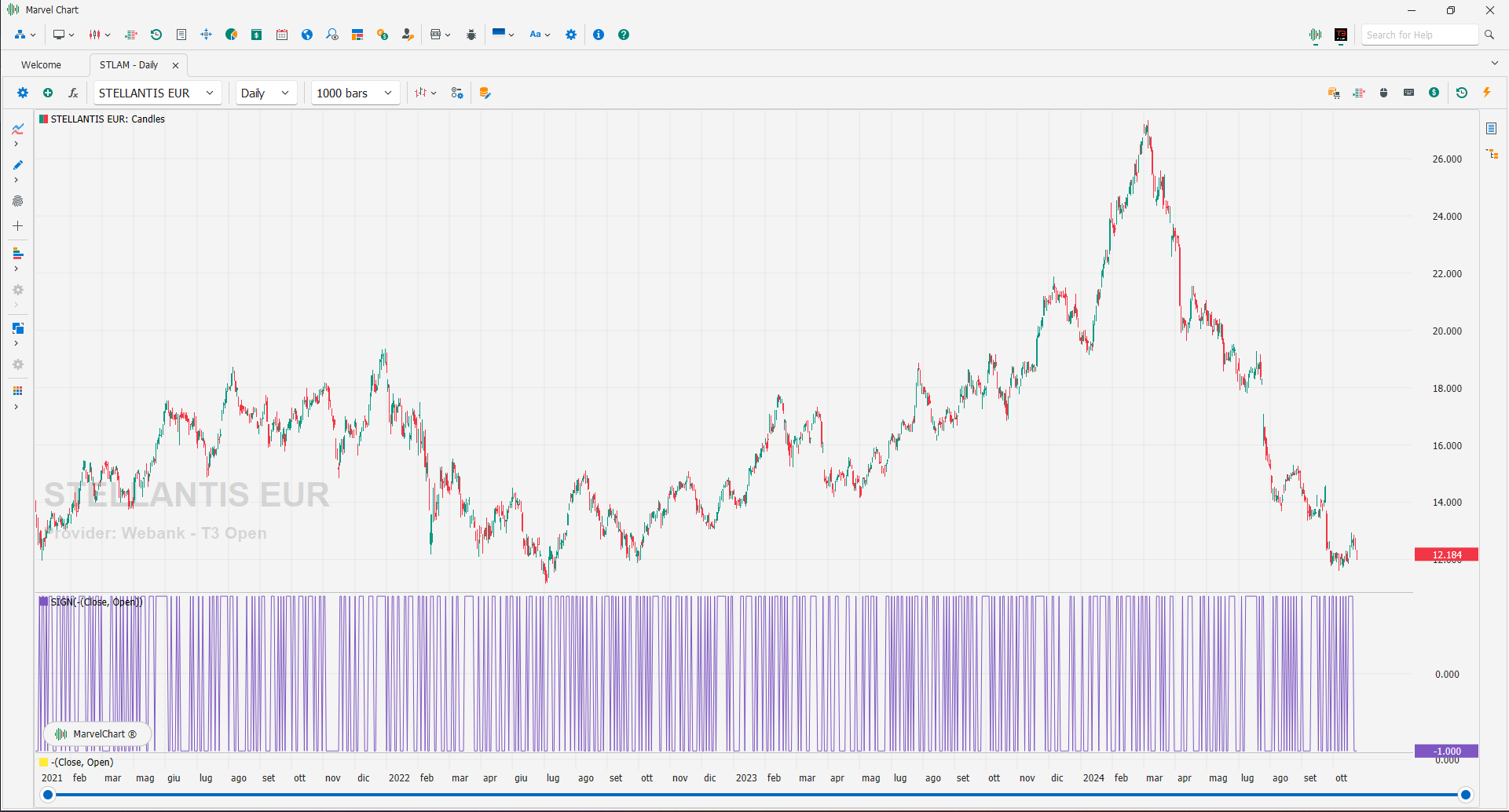
Task: Select the colored grid tool in sidebar
Action: tap(17, 391)
